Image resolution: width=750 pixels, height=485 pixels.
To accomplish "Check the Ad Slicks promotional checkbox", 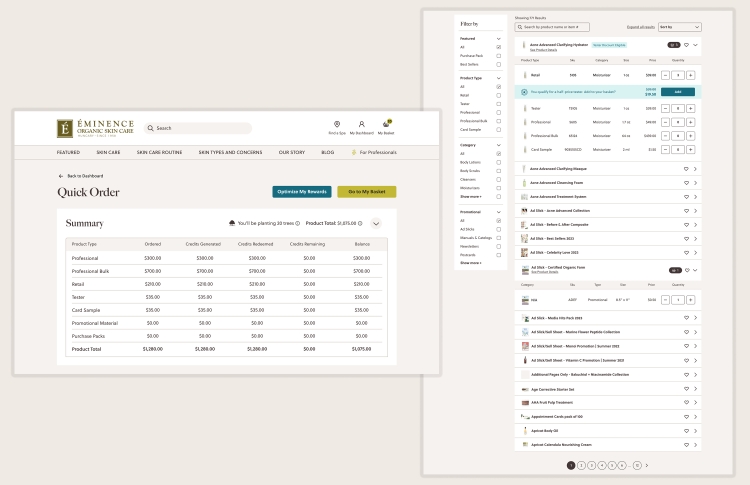I will (498, 229).
